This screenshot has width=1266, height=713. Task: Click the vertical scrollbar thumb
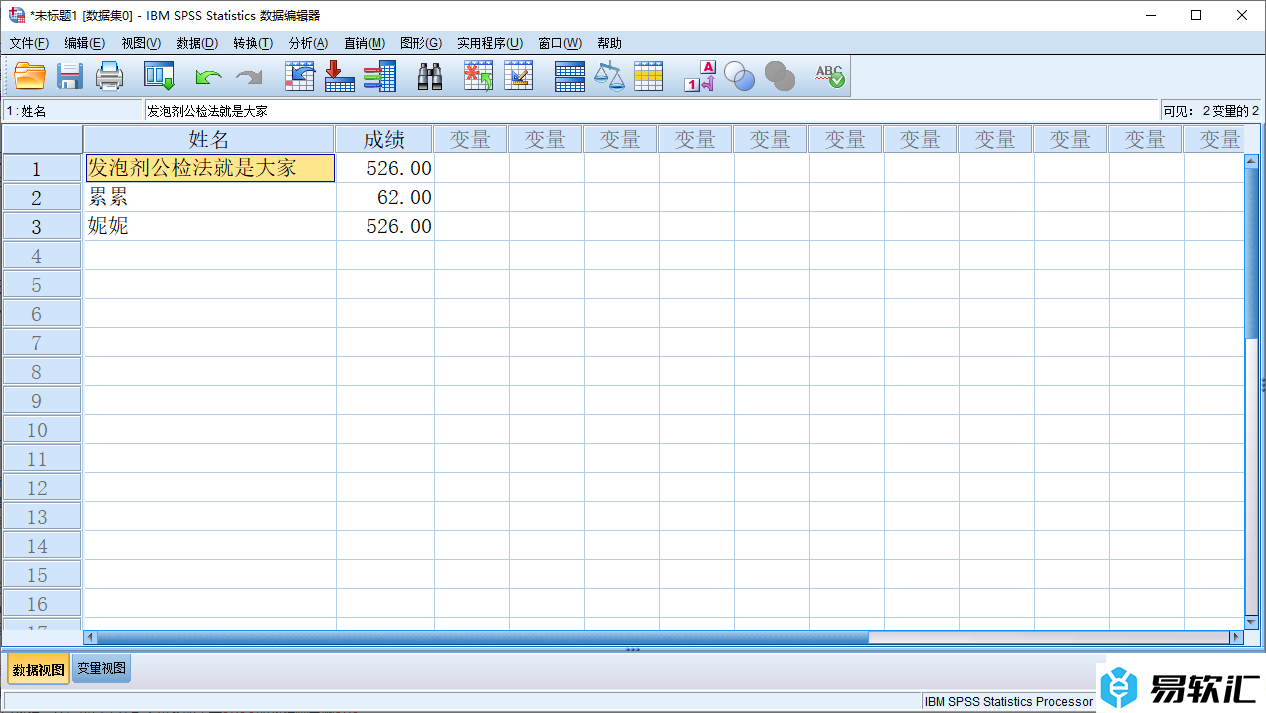click(x=1251, y=253)
